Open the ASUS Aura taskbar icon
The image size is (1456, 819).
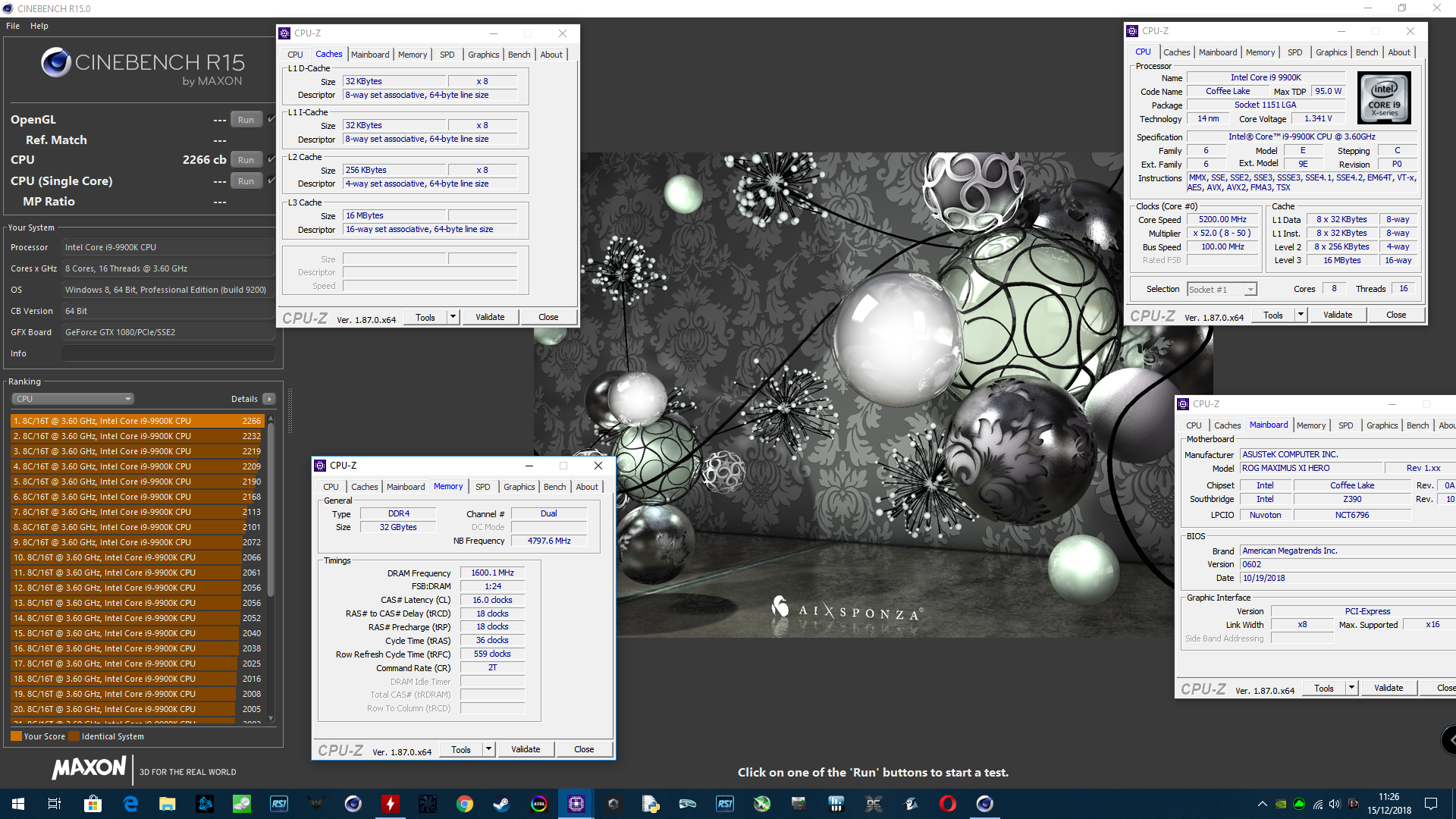pos(539,804)
